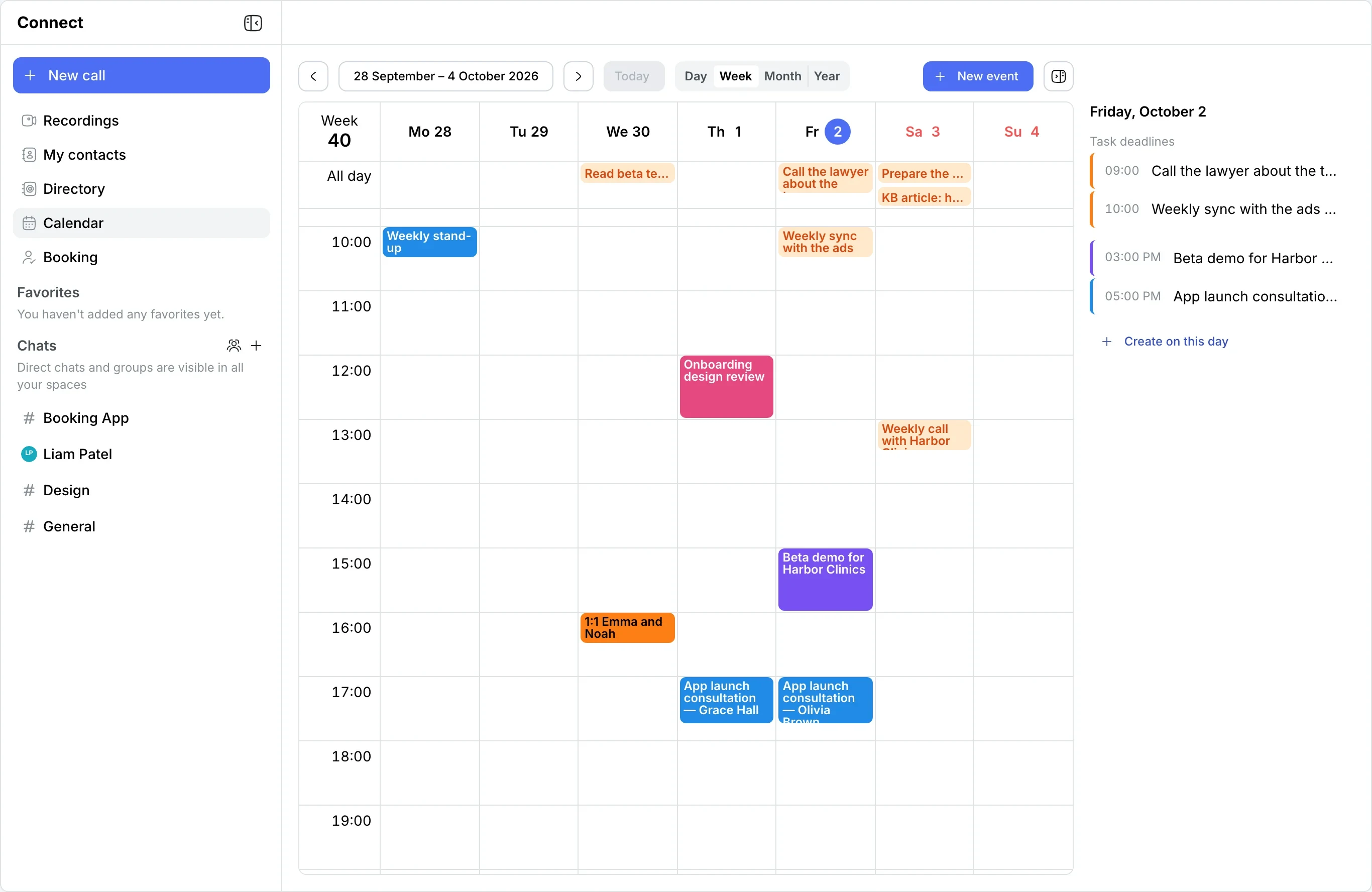This screenshot has width=1372, height=892.
Task: Click the Week 40 label
Action: (339, 132)
